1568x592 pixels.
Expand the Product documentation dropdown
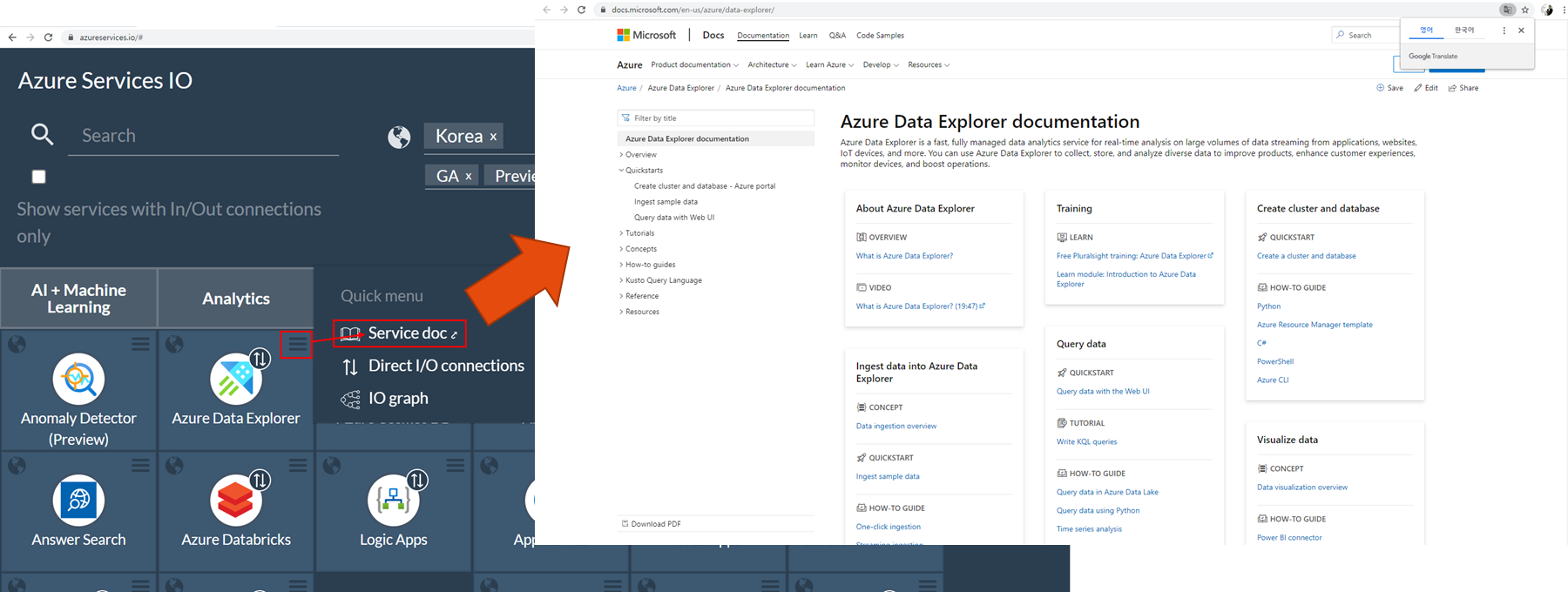694,64
